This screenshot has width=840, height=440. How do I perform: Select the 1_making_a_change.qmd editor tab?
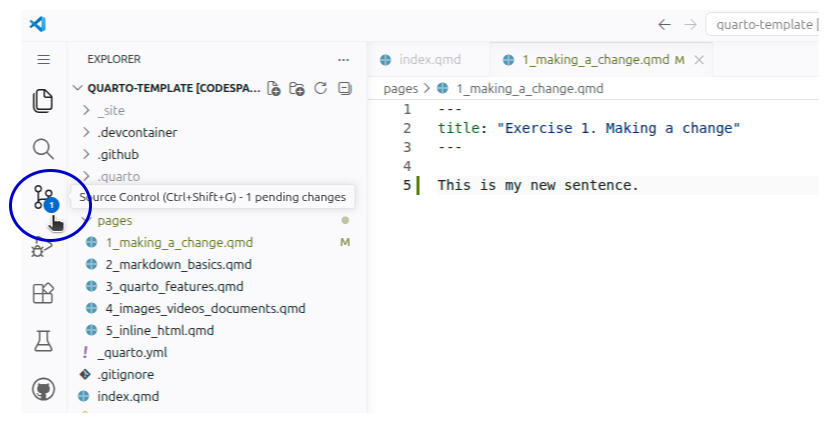coord(602,59)
